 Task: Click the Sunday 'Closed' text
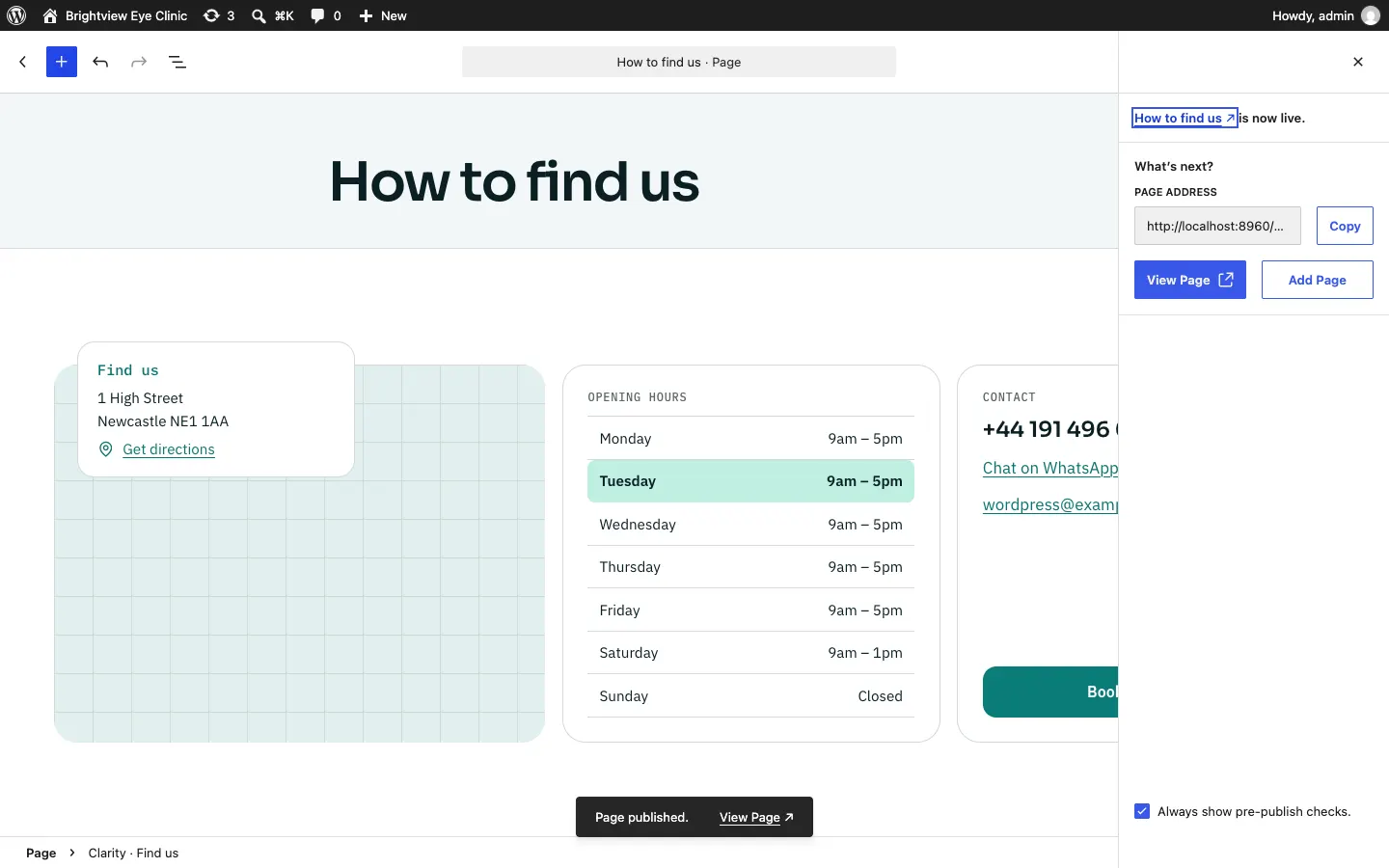881,696
